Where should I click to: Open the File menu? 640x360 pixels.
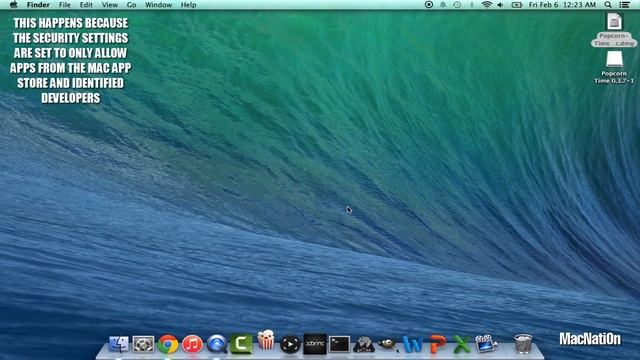click(64, 5)
